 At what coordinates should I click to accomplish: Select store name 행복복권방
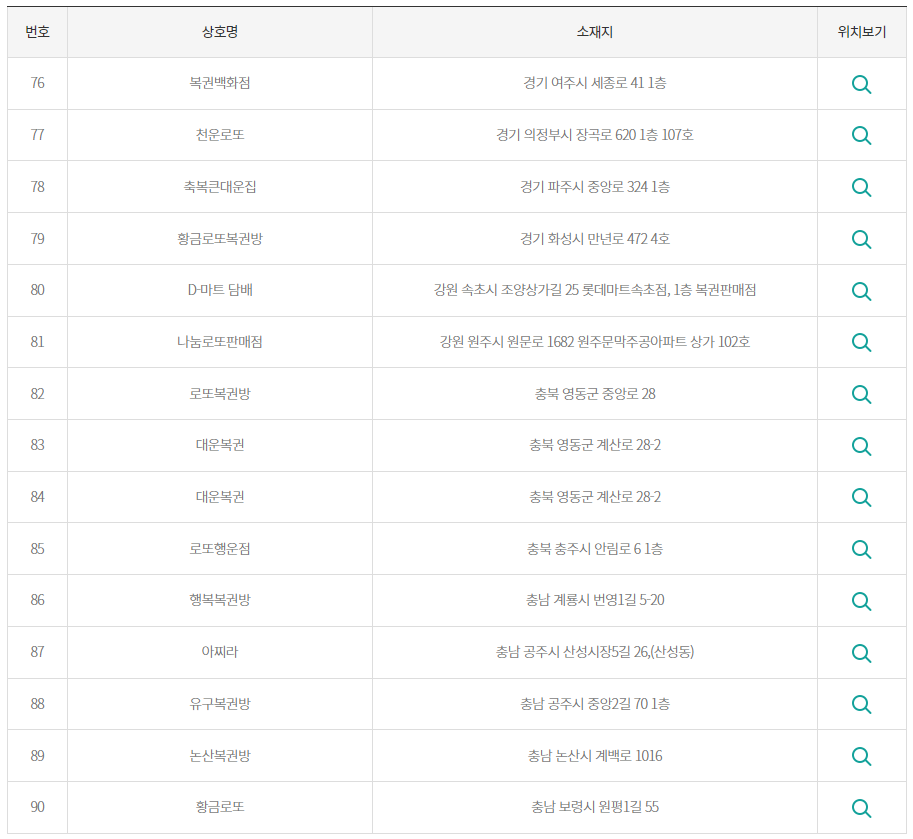point(220,599)
